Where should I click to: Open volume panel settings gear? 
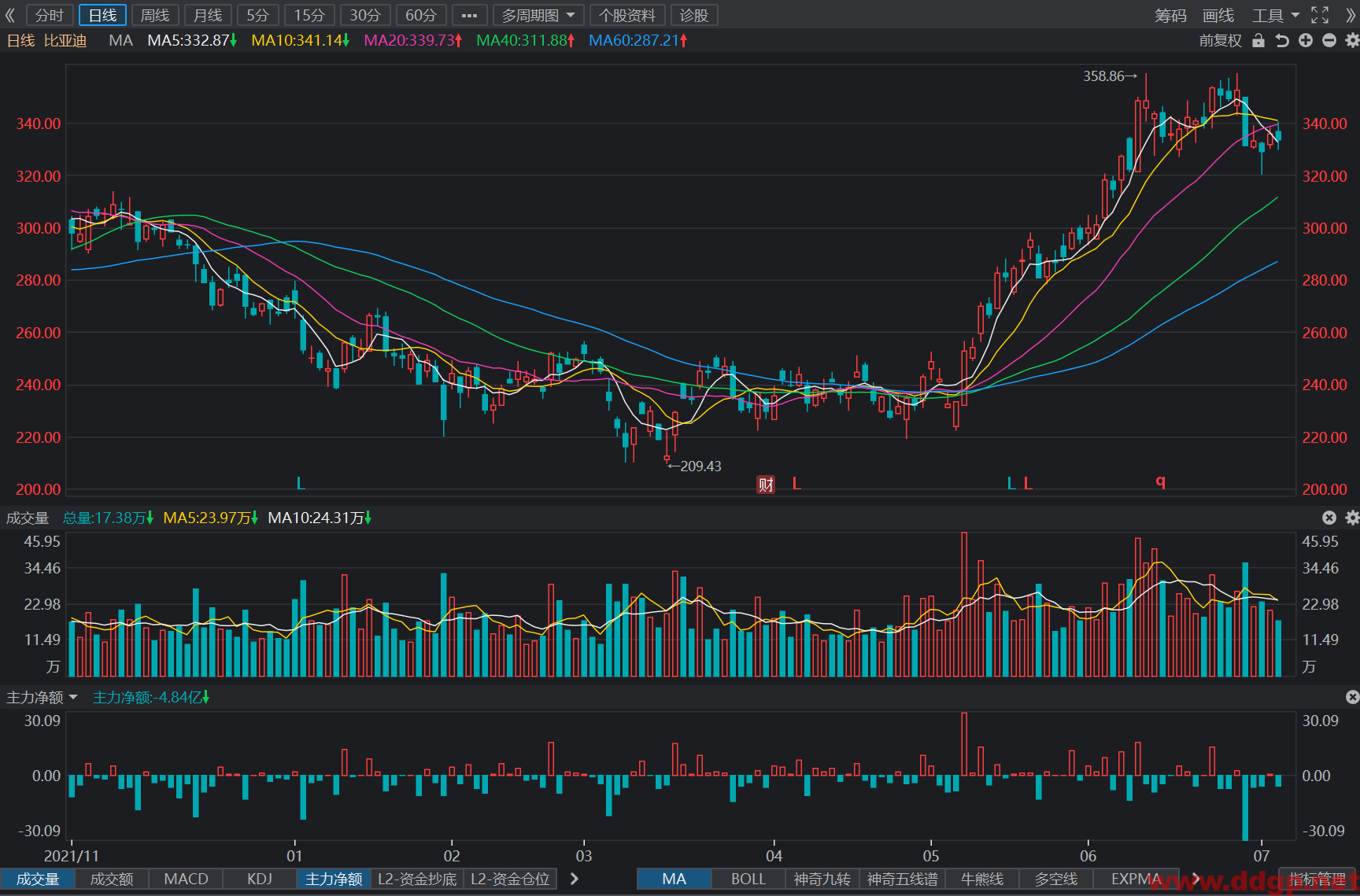tap(1352, 517)
